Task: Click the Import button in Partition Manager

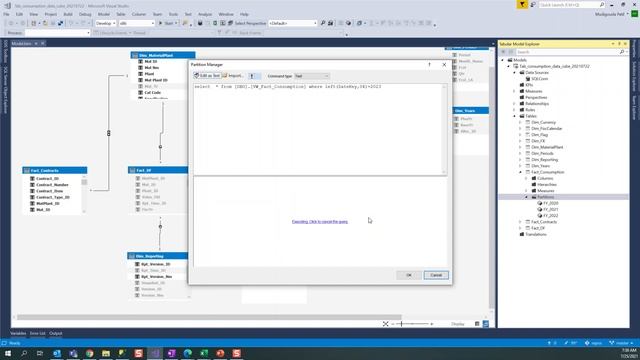Action: pyautogui.click(x=233, y=76)
